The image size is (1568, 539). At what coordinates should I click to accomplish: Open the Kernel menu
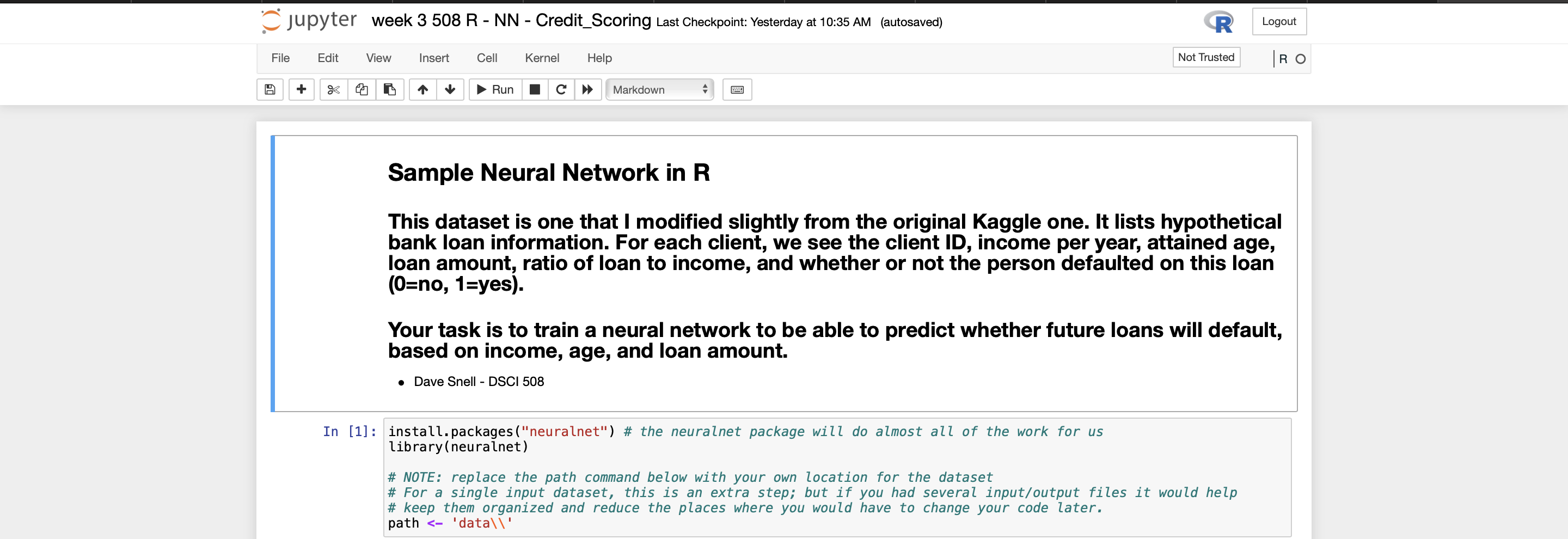coord(542,58)
